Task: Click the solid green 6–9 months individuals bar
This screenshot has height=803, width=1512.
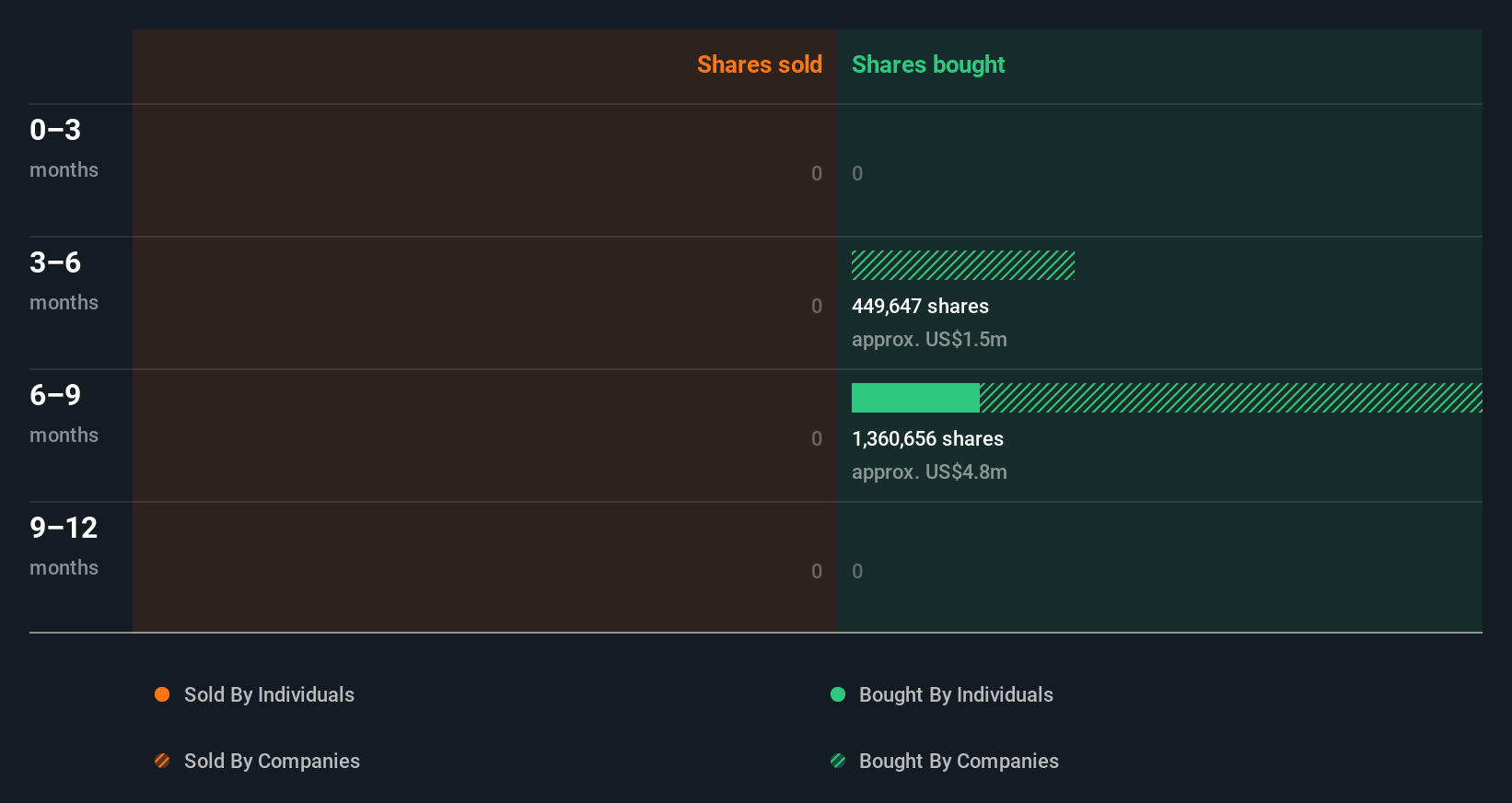Action: pyautogui.click(x=915, y=398)
